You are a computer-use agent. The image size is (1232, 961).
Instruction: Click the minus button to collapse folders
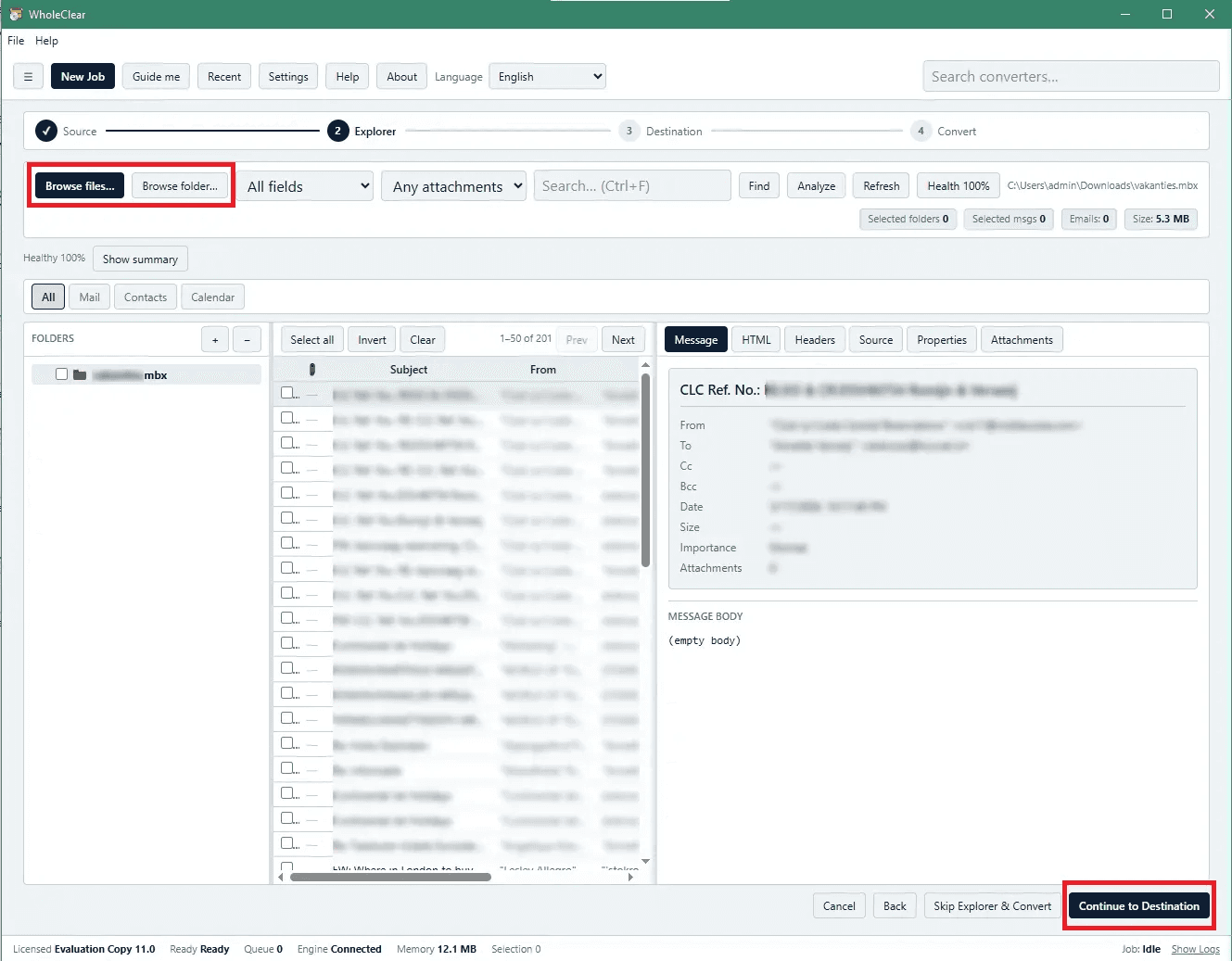pos(247,340)
